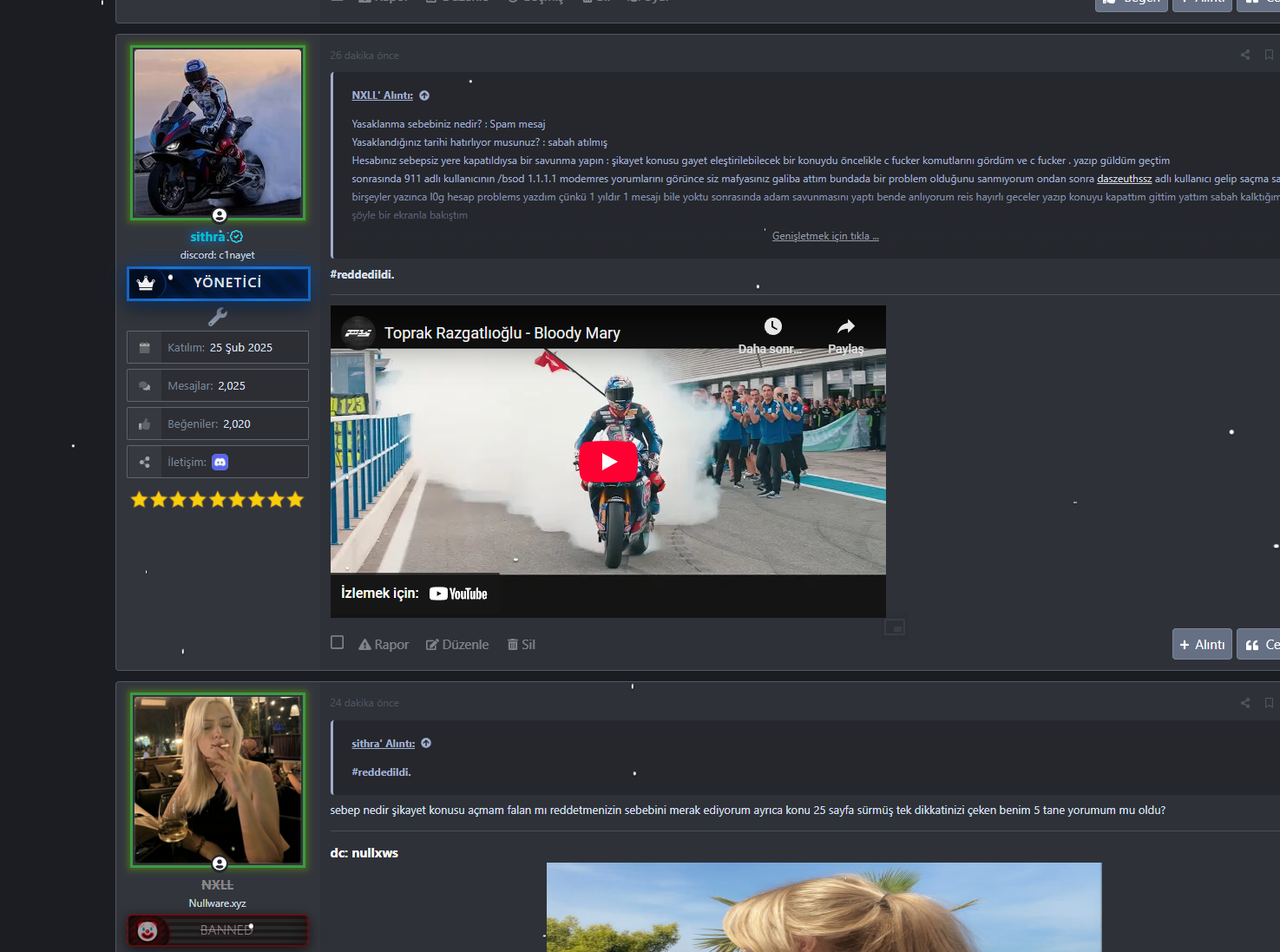Click the BANNED badge under NXLL
The height and width of the screenshot is (952, 1280).
pyautogui.click(x=218, y=930)
